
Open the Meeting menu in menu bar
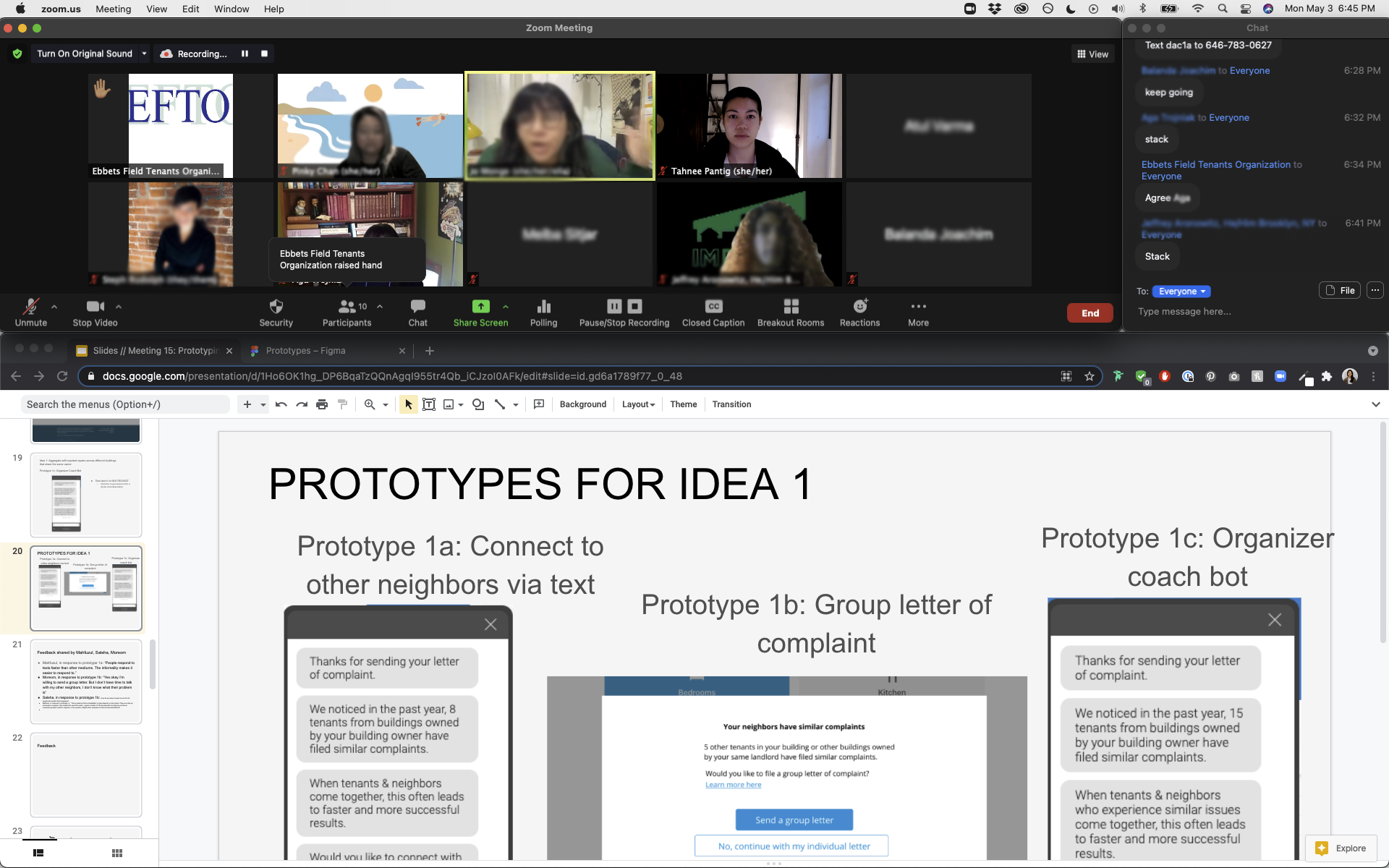(x=113, y=9)
